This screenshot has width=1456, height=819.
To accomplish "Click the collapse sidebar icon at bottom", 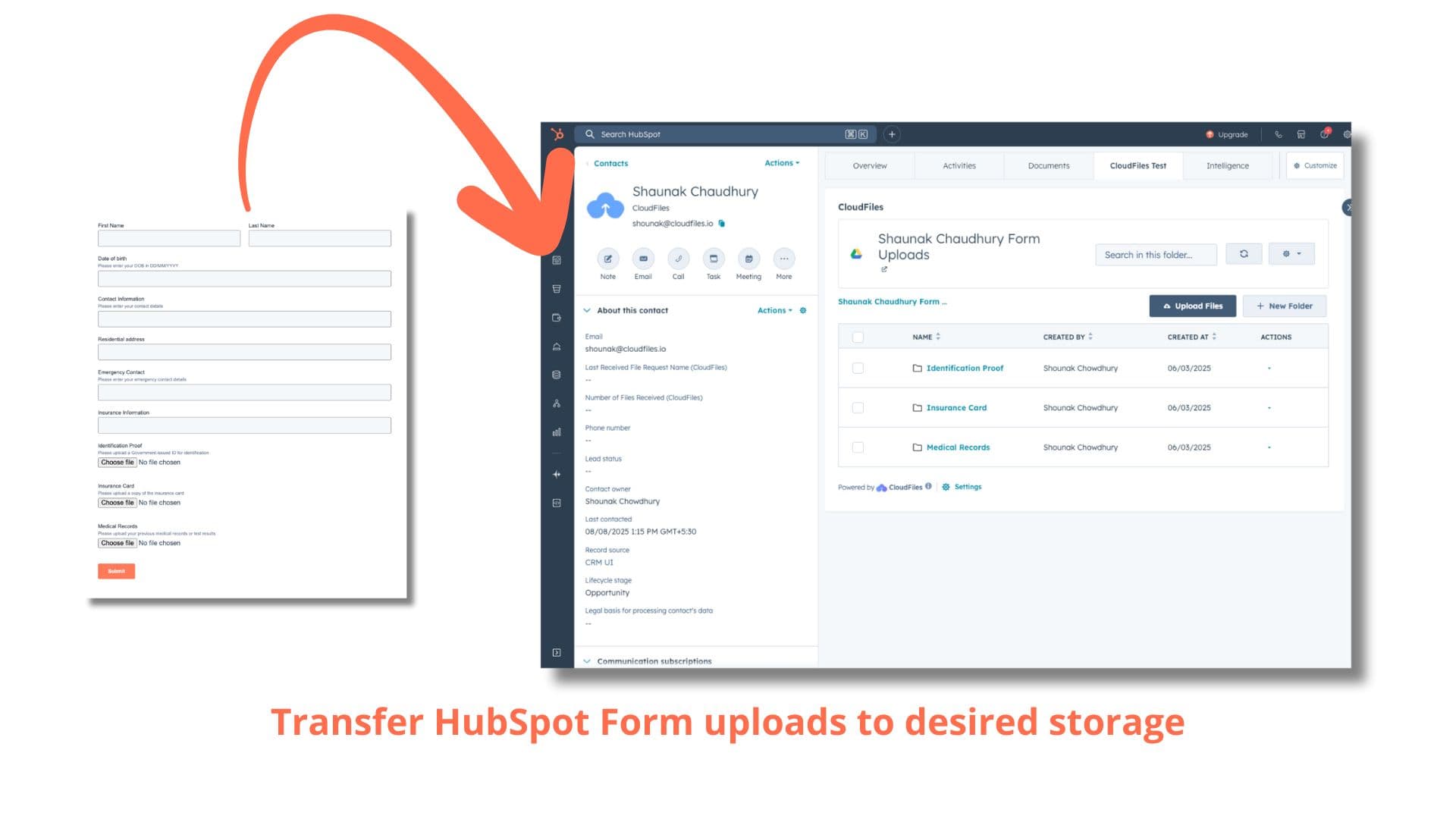I will (557, 652).
